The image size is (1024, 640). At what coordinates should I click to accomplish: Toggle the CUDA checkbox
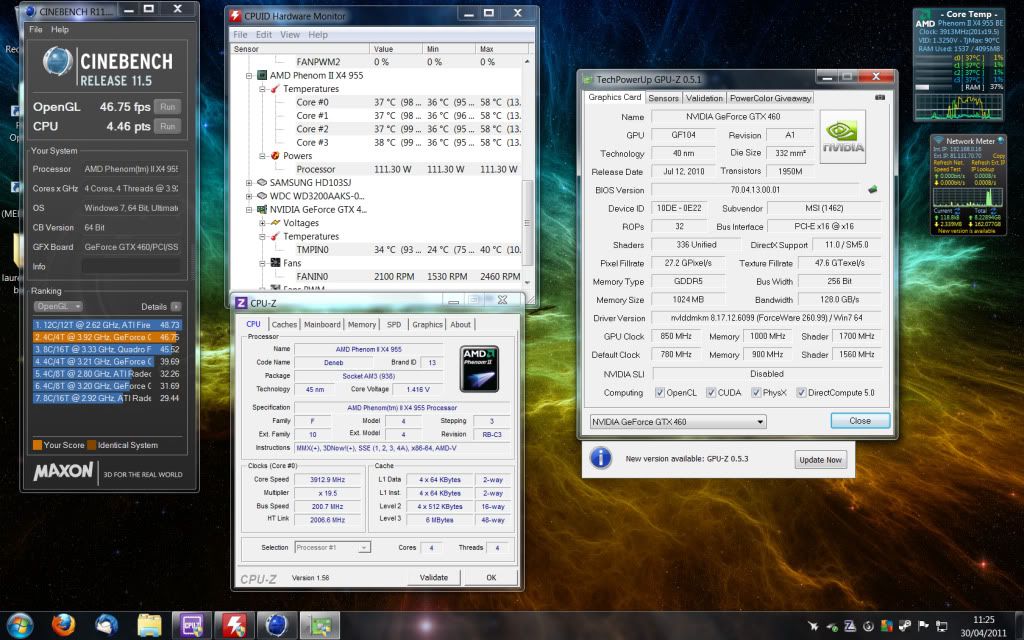(711, 393)
